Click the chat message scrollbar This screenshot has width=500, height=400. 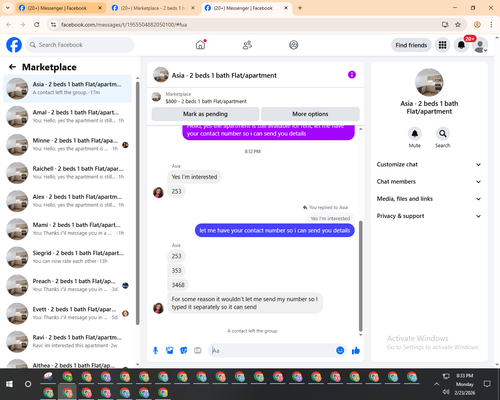point(360,276)
